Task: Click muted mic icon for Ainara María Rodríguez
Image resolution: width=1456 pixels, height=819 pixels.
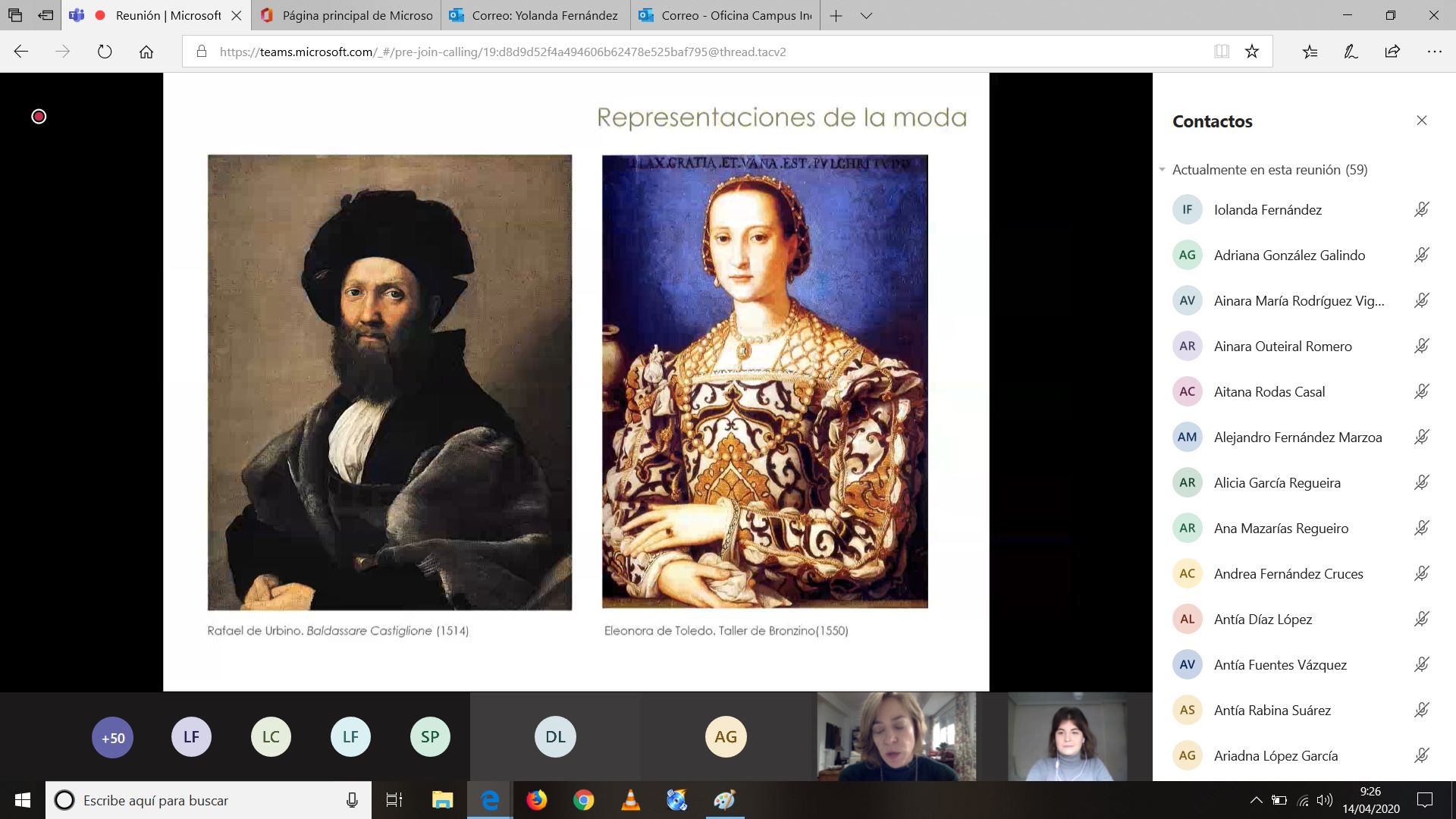Action: [1422, 300]
